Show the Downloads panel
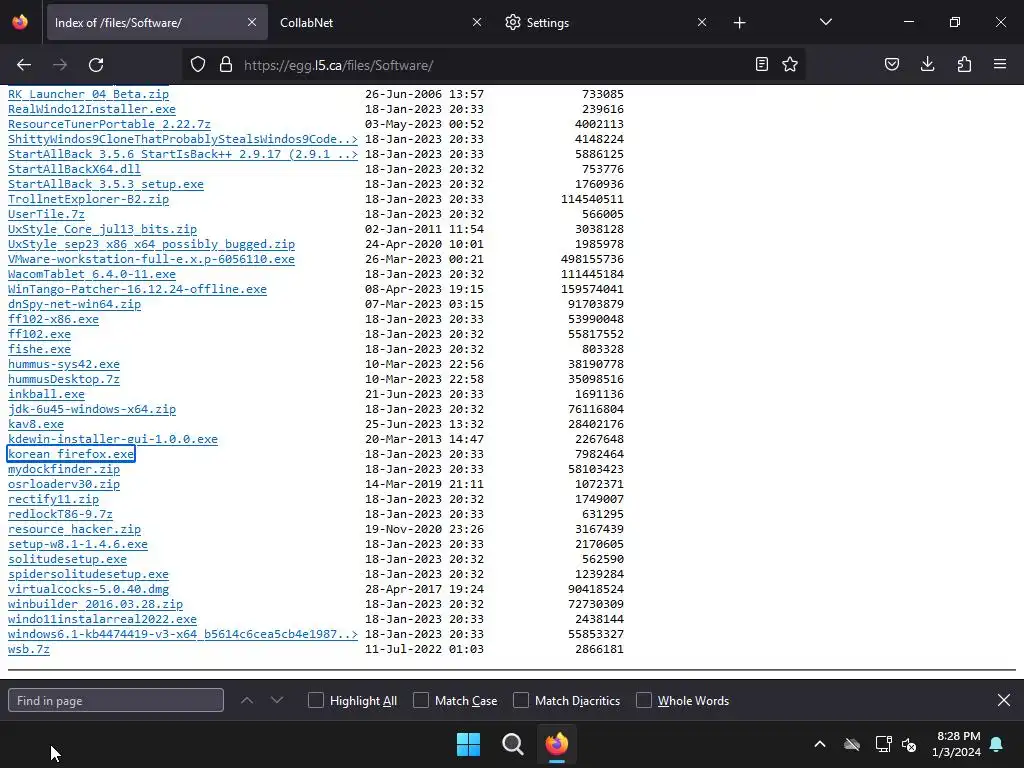Viewport: 1024px width, 768px height. (x=927, y=65)
